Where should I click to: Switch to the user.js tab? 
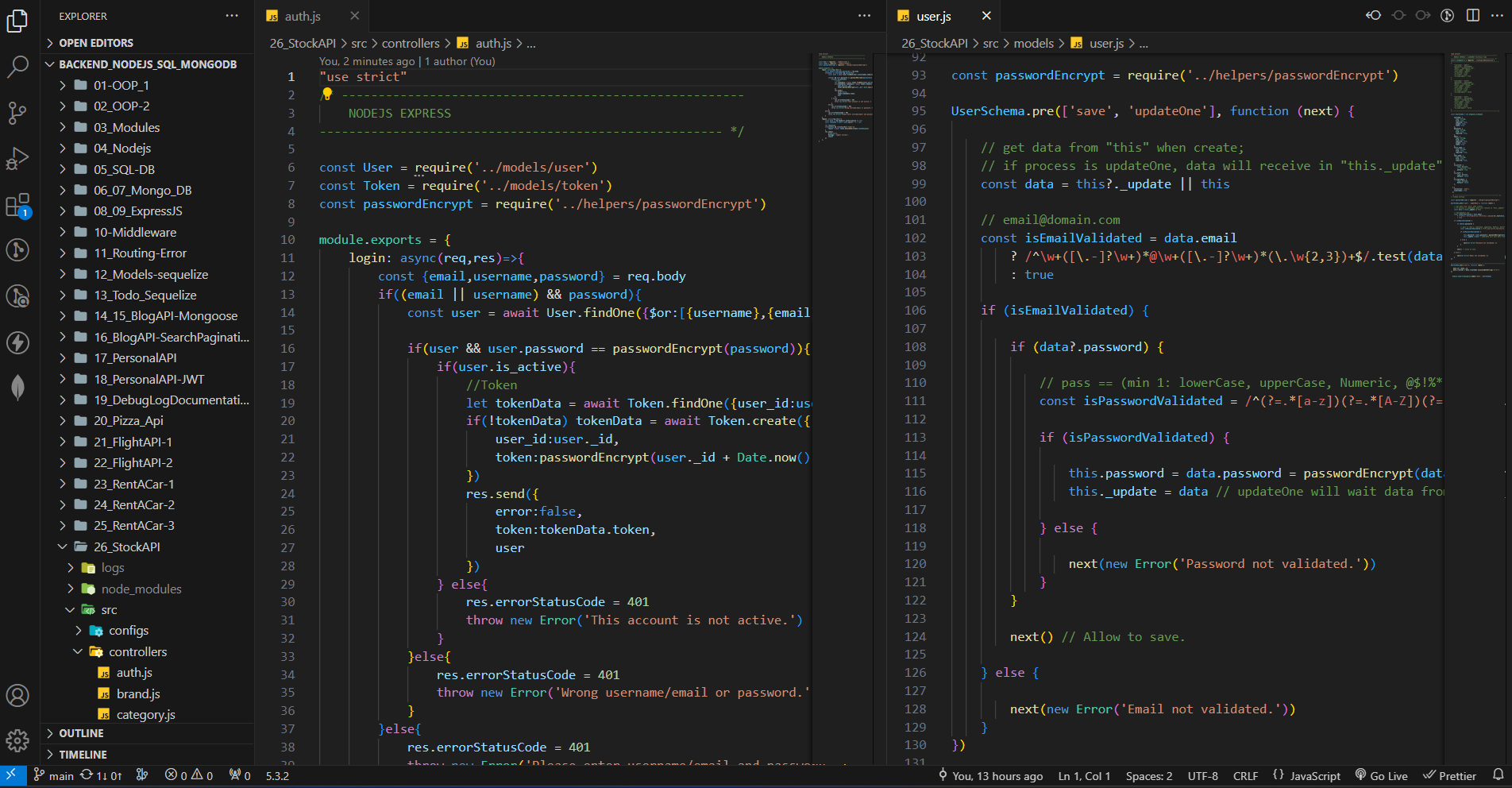coord(933,16)
